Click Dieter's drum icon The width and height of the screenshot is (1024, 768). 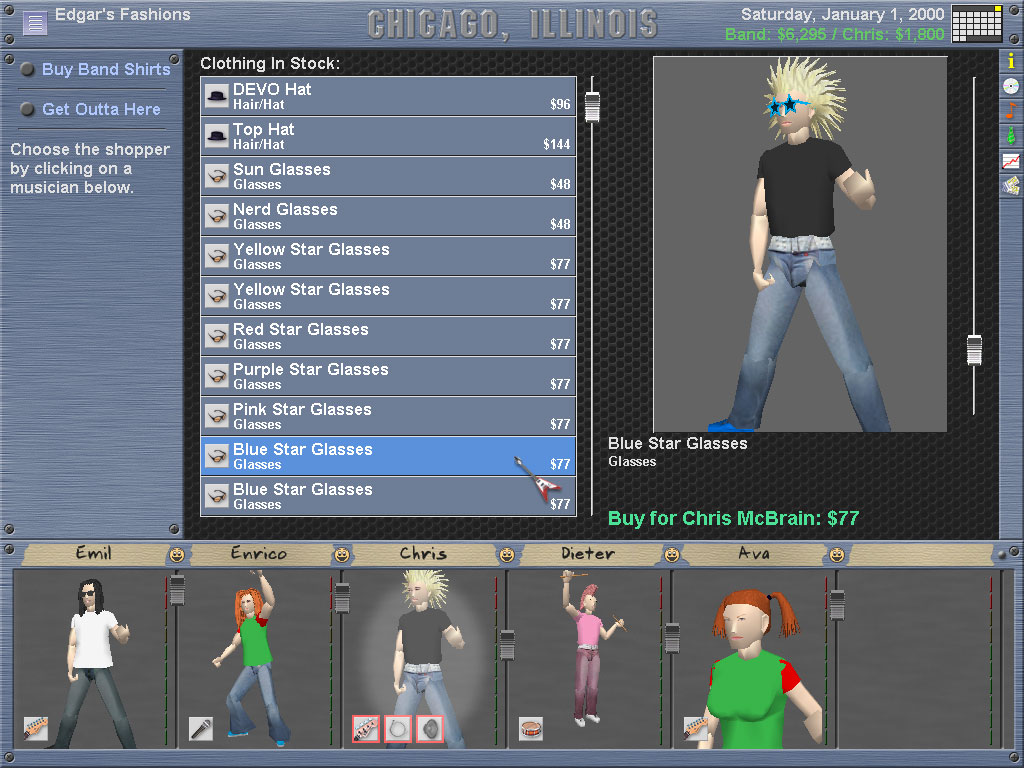531,728
